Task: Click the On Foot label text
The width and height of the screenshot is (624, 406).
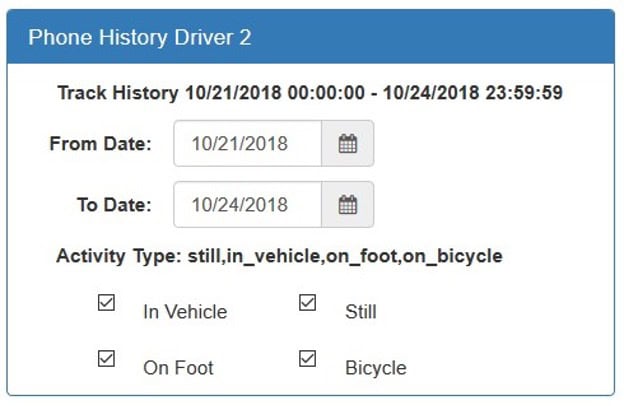Action: click(178, 368)
